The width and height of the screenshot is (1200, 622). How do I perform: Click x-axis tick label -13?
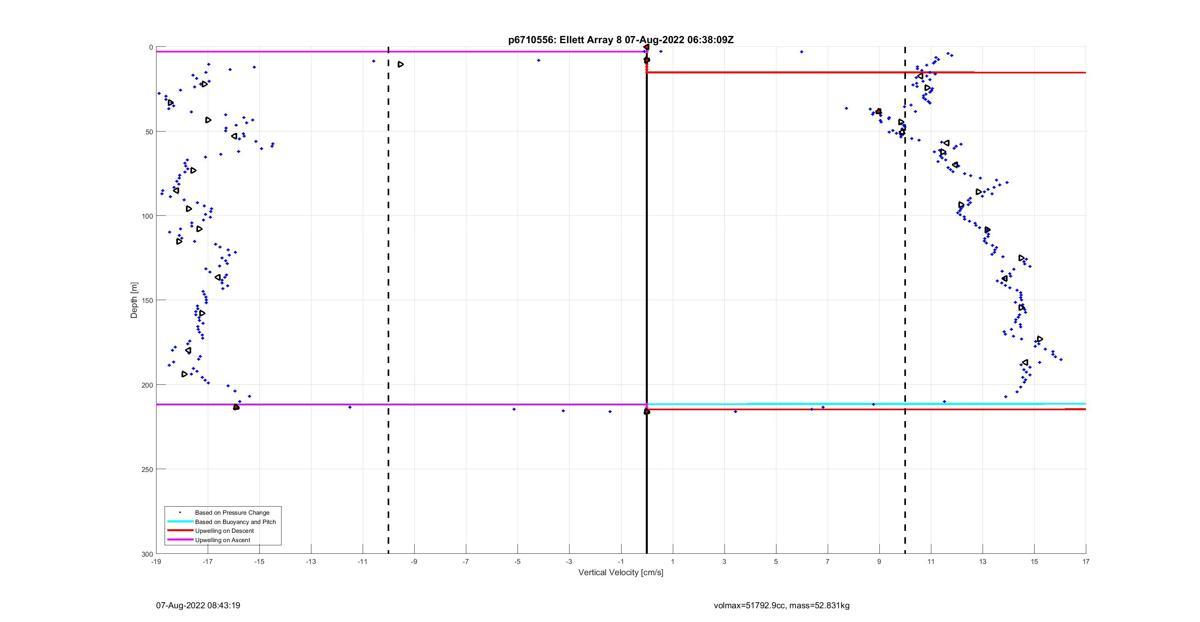[311, 562]
